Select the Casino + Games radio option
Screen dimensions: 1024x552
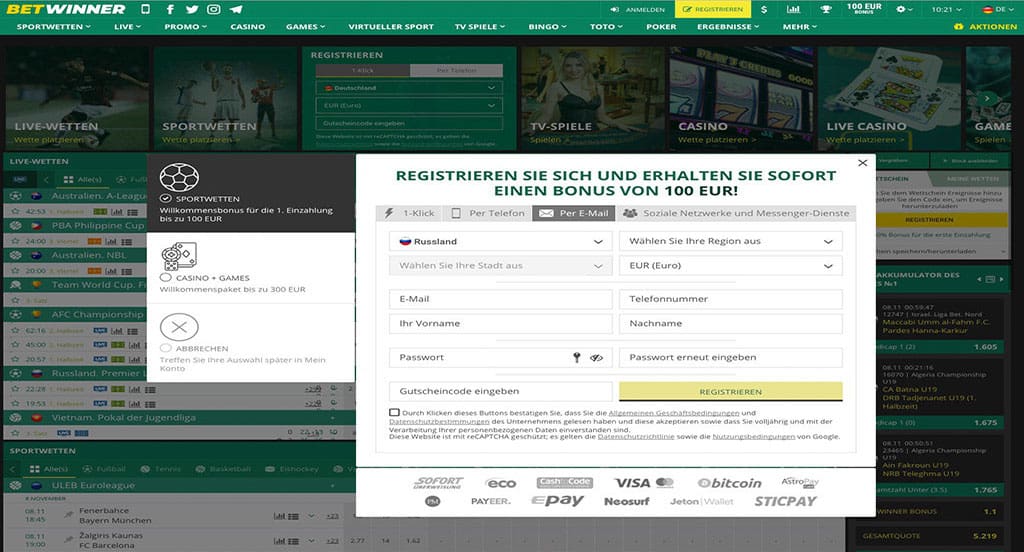(x=165, y=278)
